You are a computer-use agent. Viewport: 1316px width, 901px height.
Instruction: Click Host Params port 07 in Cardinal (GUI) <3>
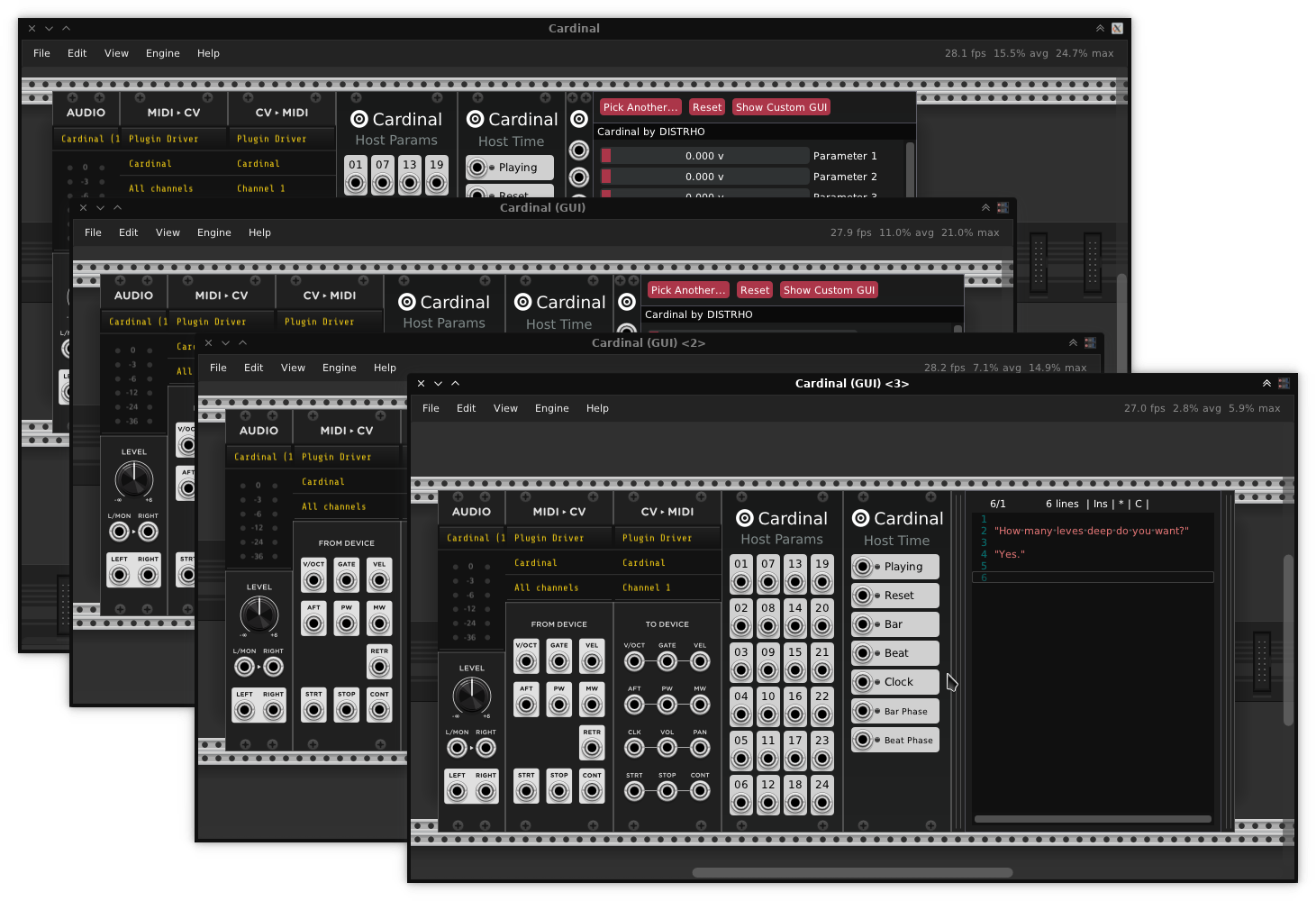[768, 583]
